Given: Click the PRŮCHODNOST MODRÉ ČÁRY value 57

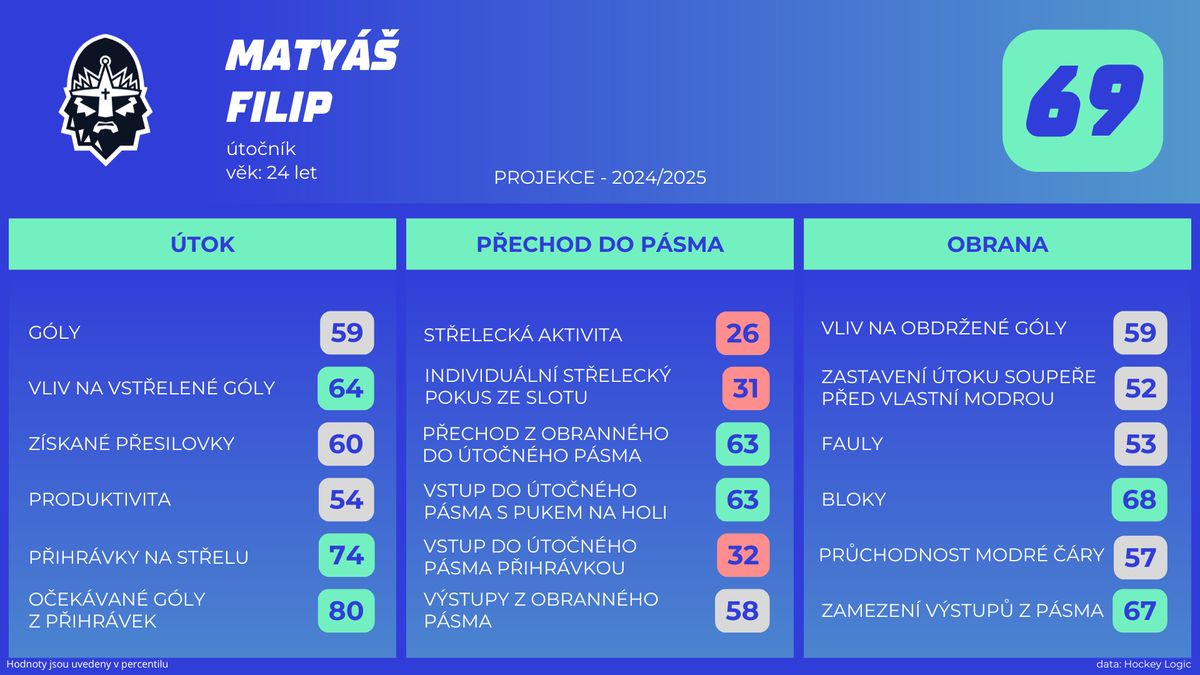Looking at the screenshot, I should (x=1140, y=555).
